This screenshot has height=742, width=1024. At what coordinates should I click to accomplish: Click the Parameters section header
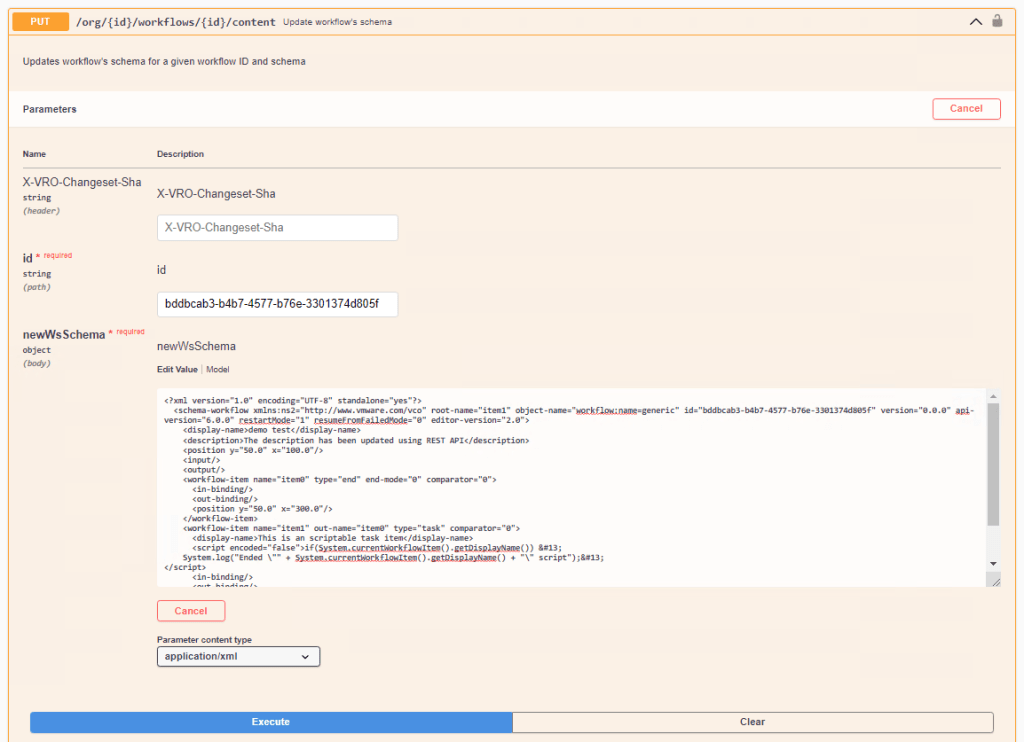coord(50,109)
